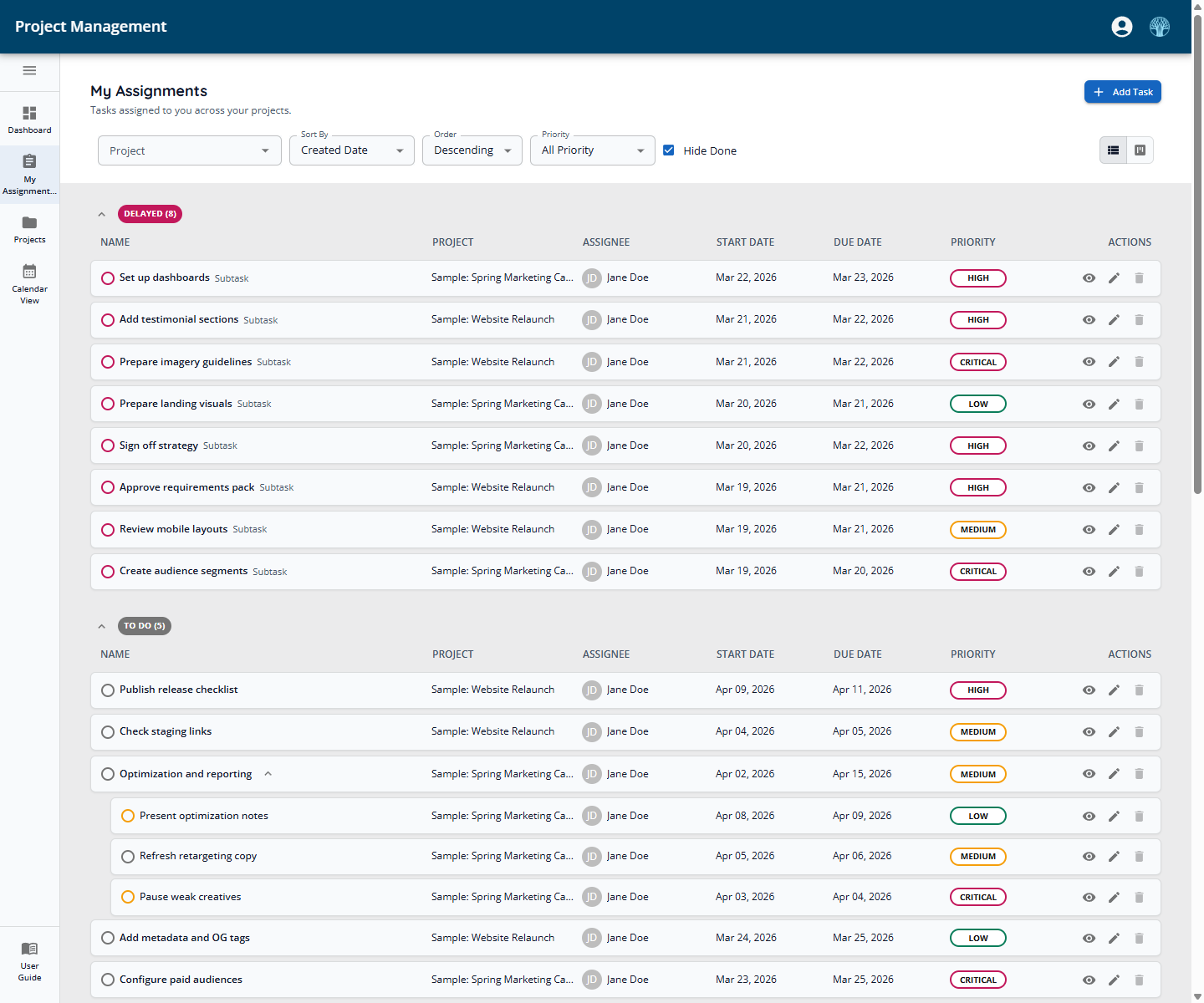Delete the Configure paid audiences task

(x=1139, y=980)
